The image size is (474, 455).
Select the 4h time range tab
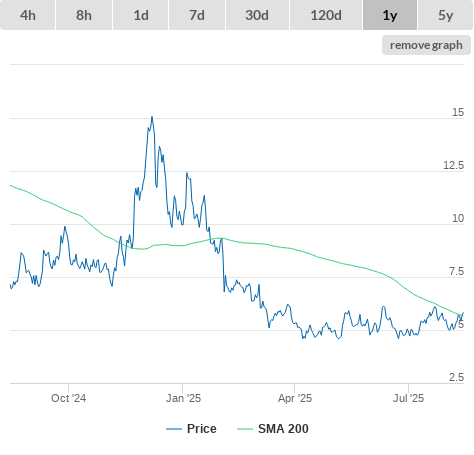pos(28,15)
